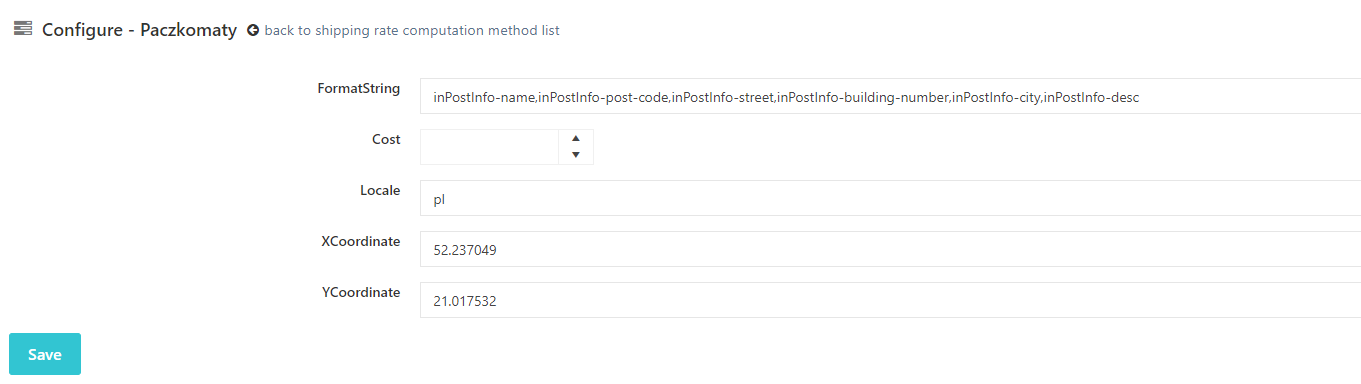Click the YCoordinate label
Viewport: 1361px width, 384px height.
coord(361,292)
